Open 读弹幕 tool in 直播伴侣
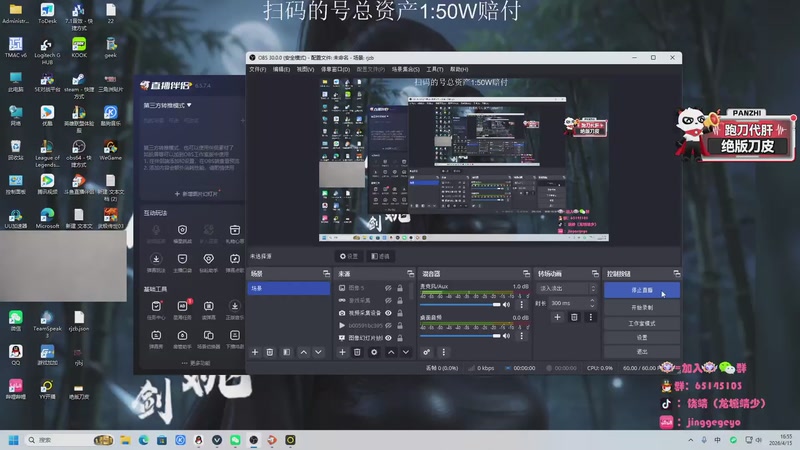 pos(208,309)
